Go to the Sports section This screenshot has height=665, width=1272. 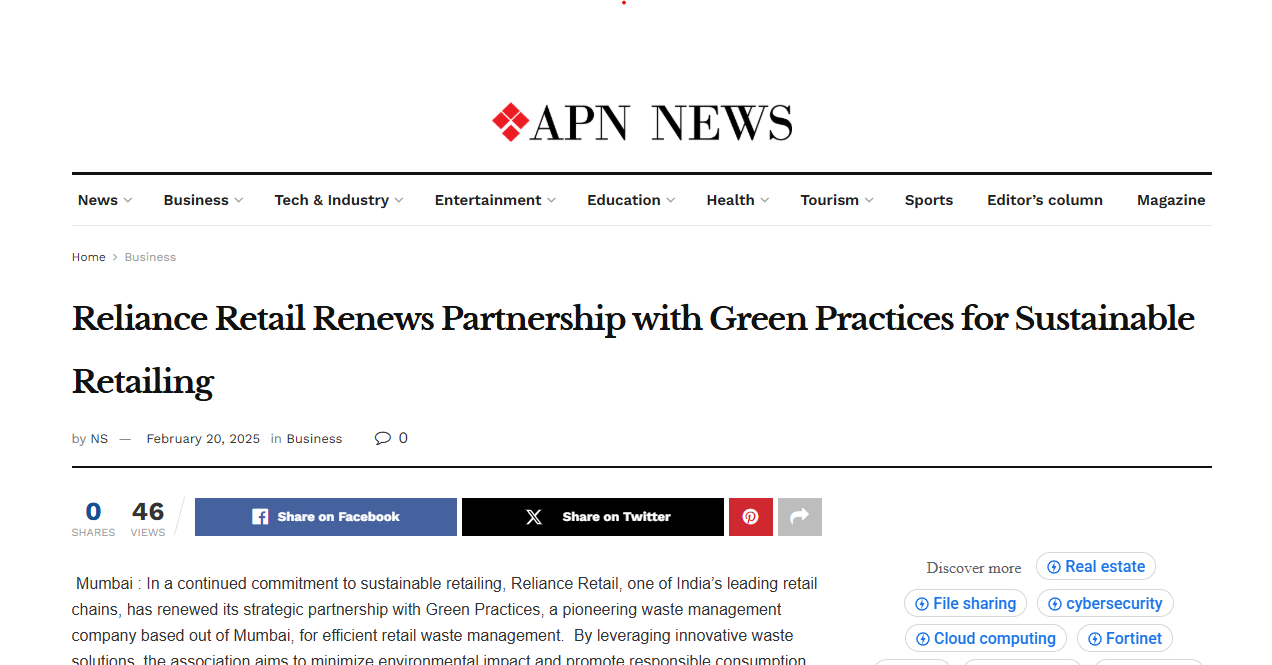928,200
